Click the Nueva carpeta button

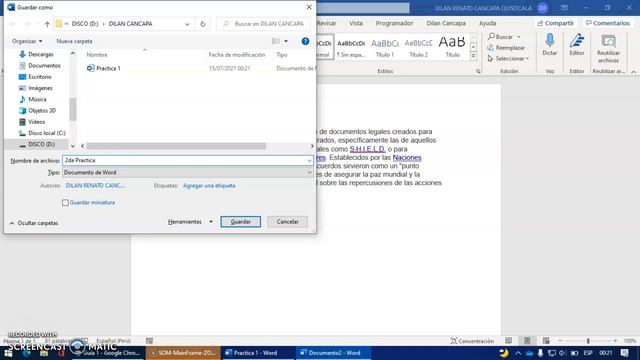74,41
